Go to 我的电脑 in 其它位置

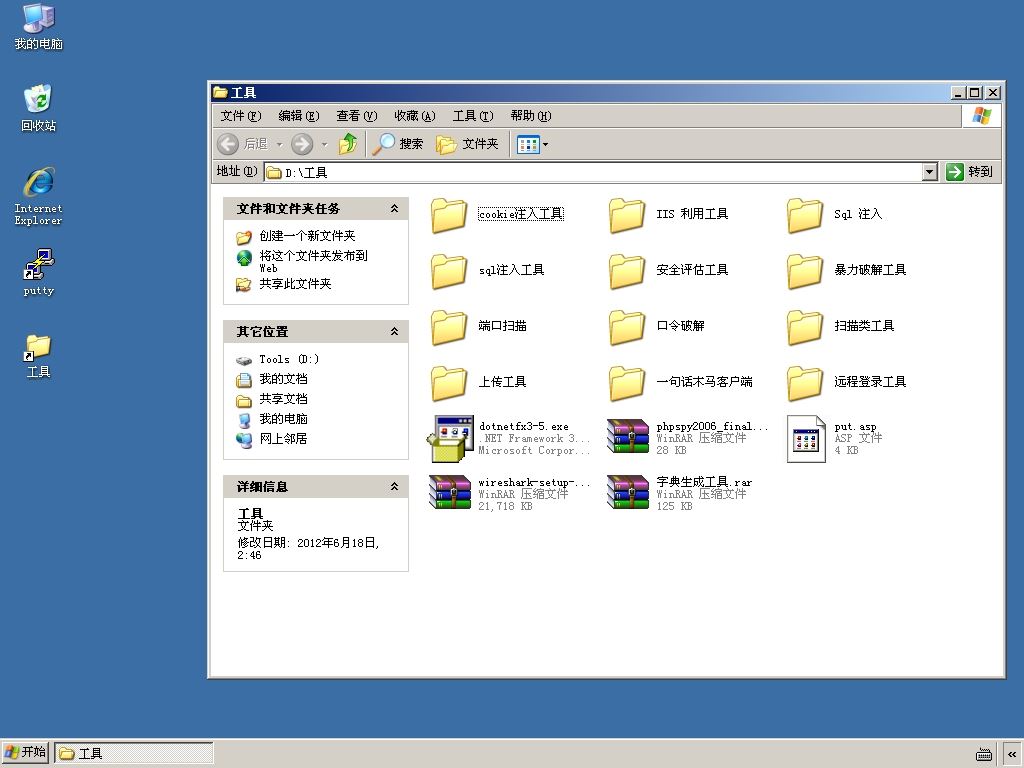283,419
